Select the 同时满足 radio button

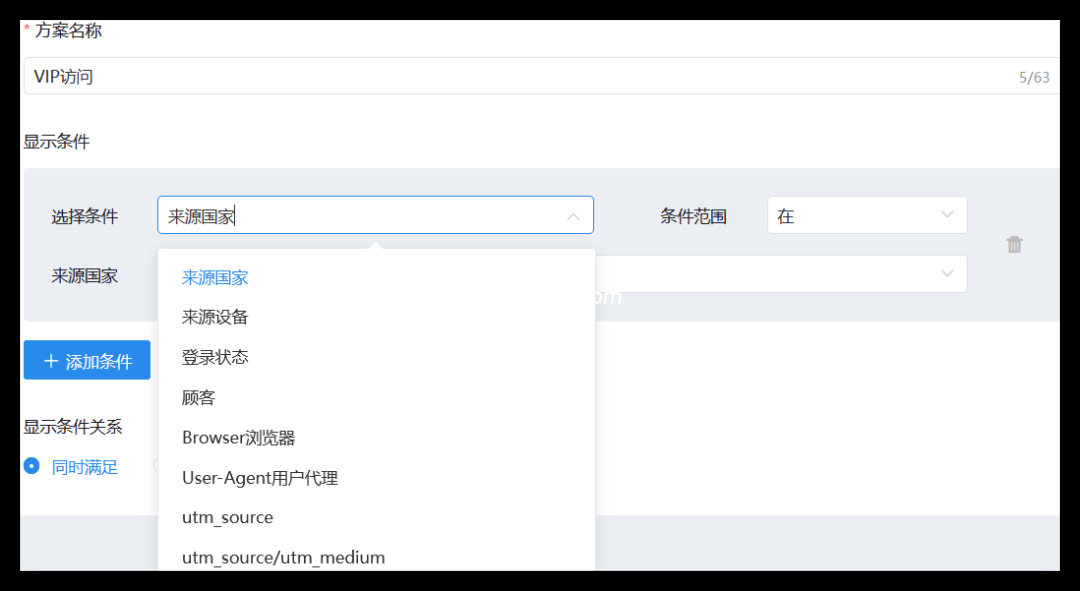pyautogui.click(x=32, y=466)
